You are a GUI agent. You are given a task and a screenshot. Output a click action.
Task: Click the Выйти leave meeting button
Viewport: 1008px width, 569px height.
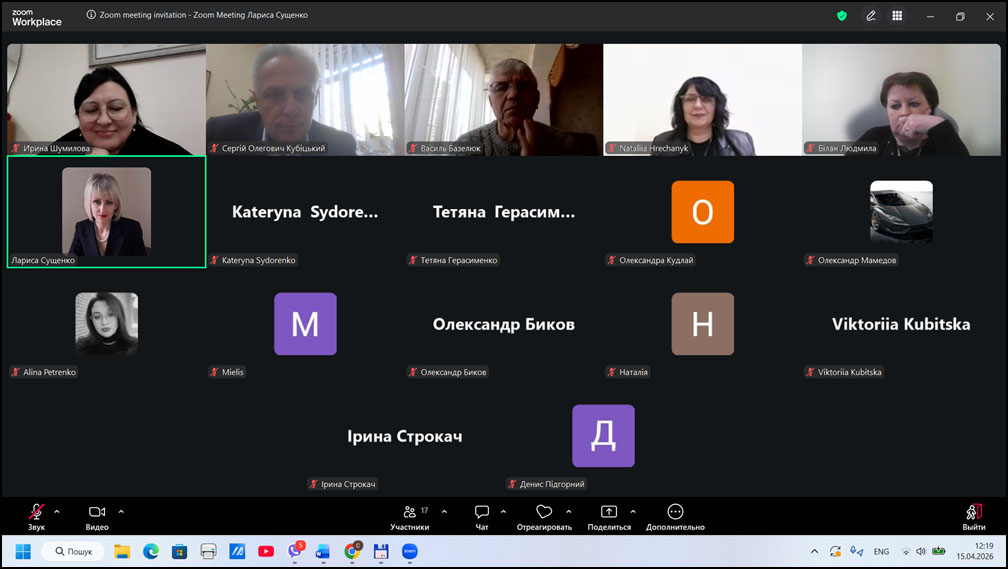coord(973,517)
